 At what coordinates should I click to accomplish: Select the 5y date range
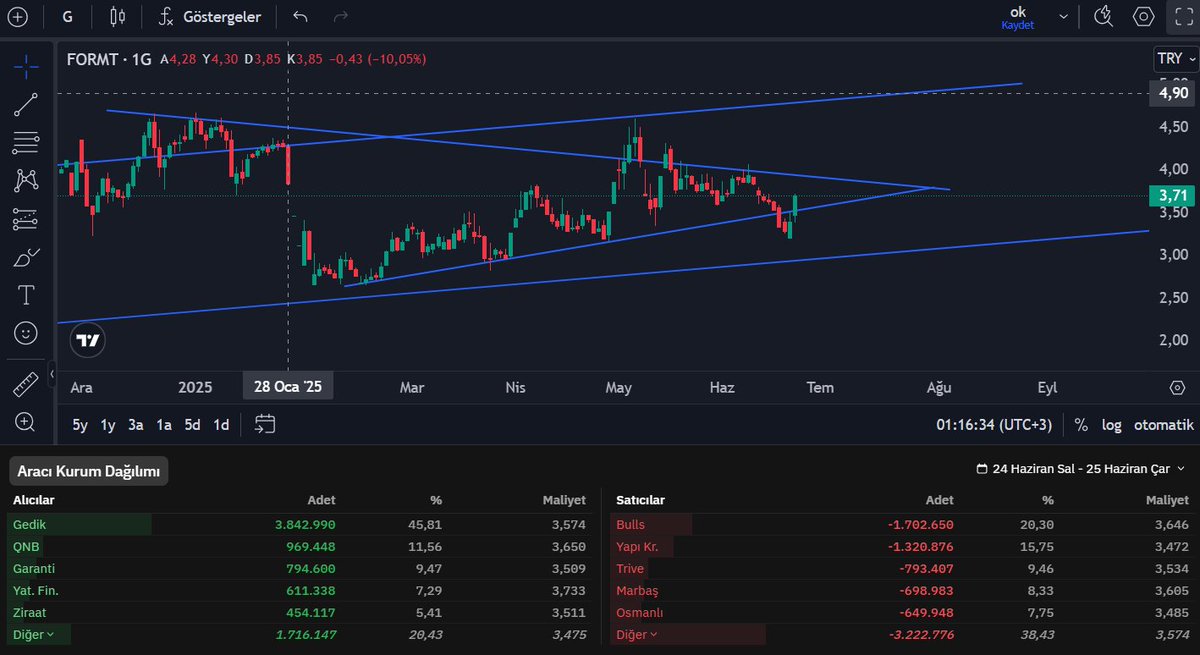(80, 425)
